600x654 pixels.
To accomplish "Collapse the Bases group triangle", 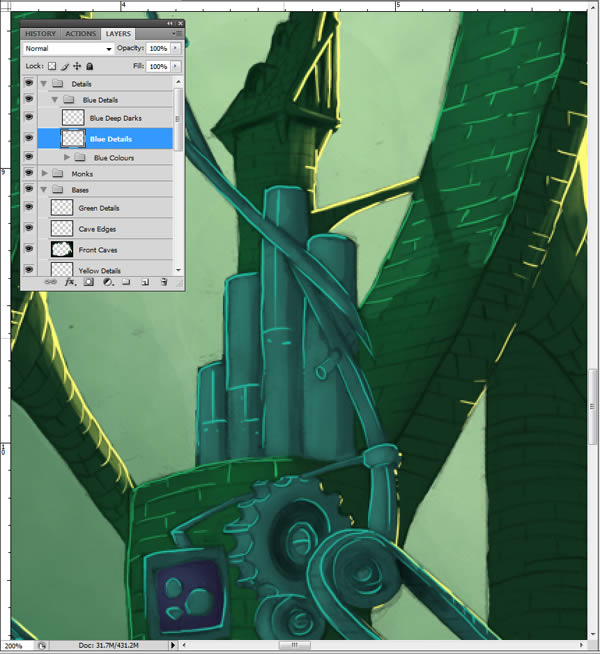I will coord(44,190).
